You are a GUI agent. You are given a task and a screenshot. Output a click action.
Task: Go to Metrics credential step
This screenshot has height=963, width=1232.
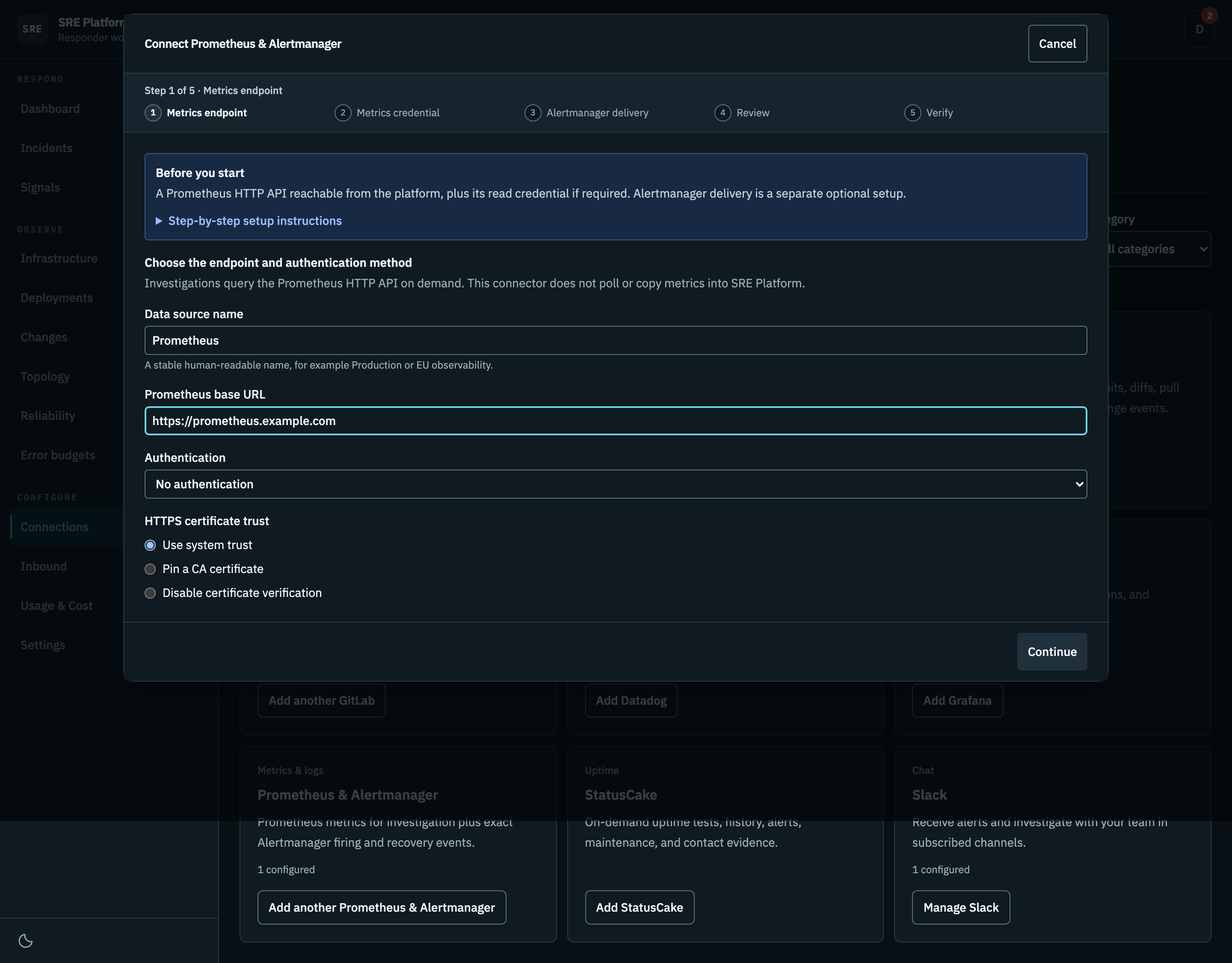pos(387,113)
